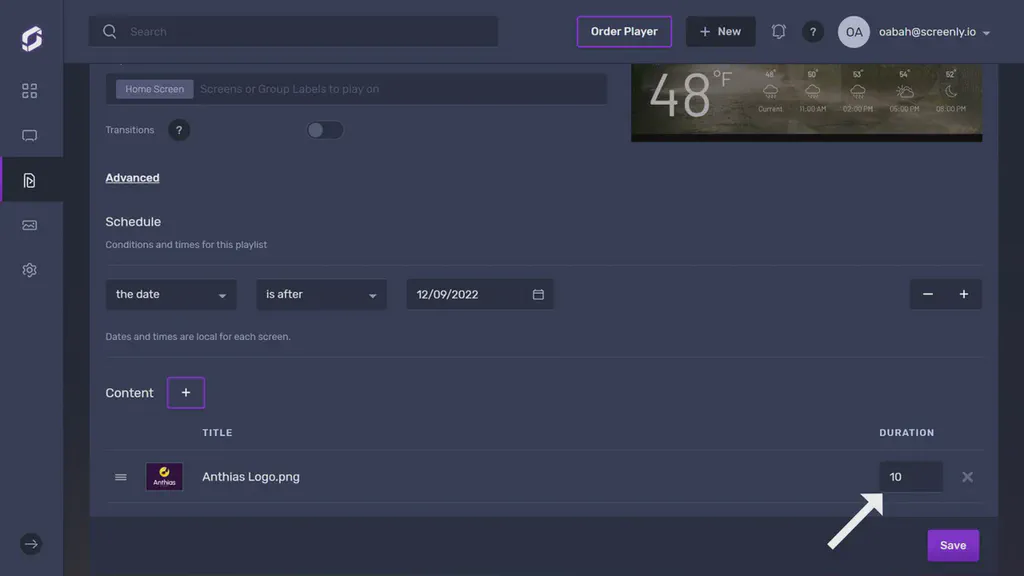Open the dashboard grid icon in sidebar
This screenshot has width=1024, height=576.
(x=30, y=91)
